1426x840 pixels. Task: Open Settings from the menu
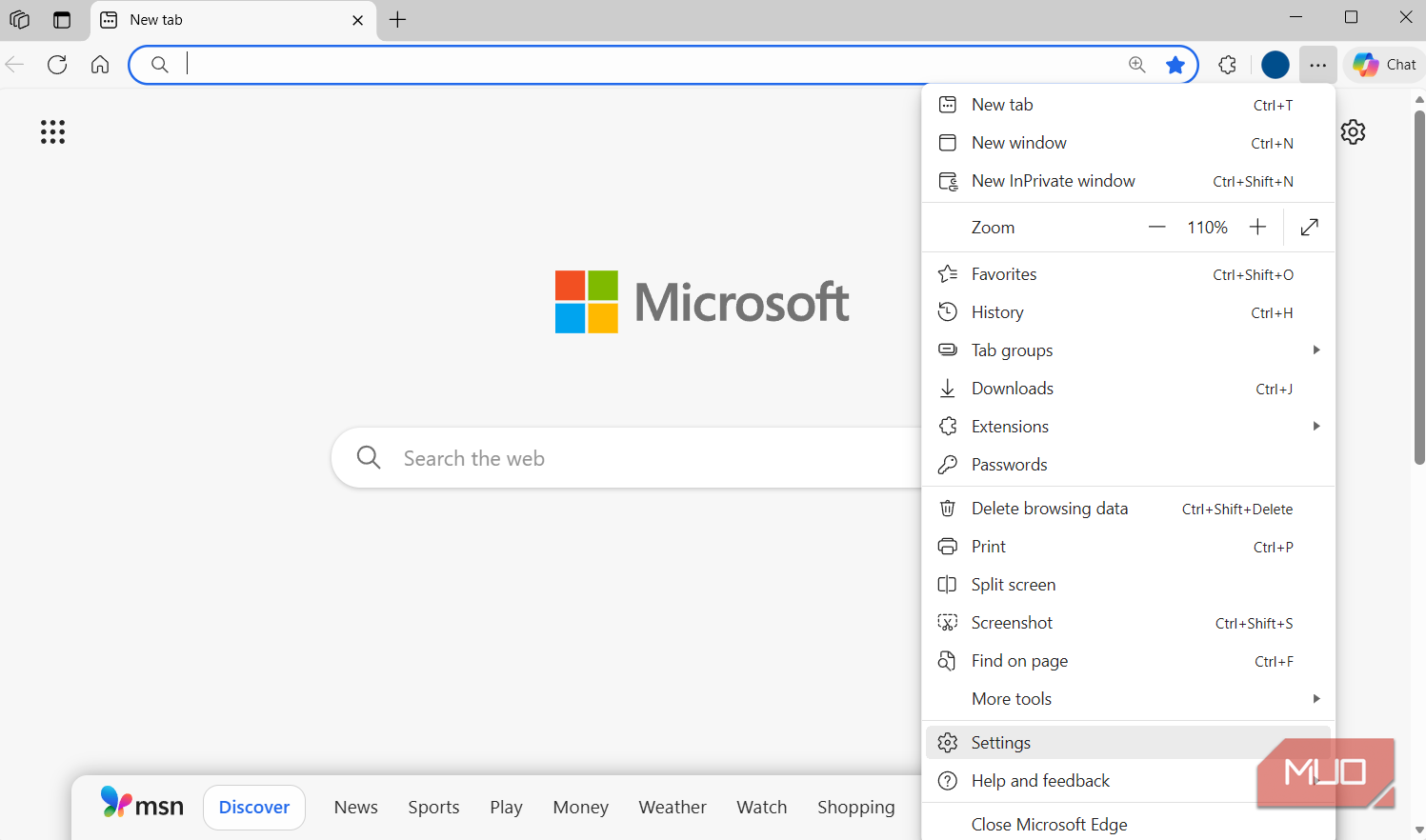1129,743
